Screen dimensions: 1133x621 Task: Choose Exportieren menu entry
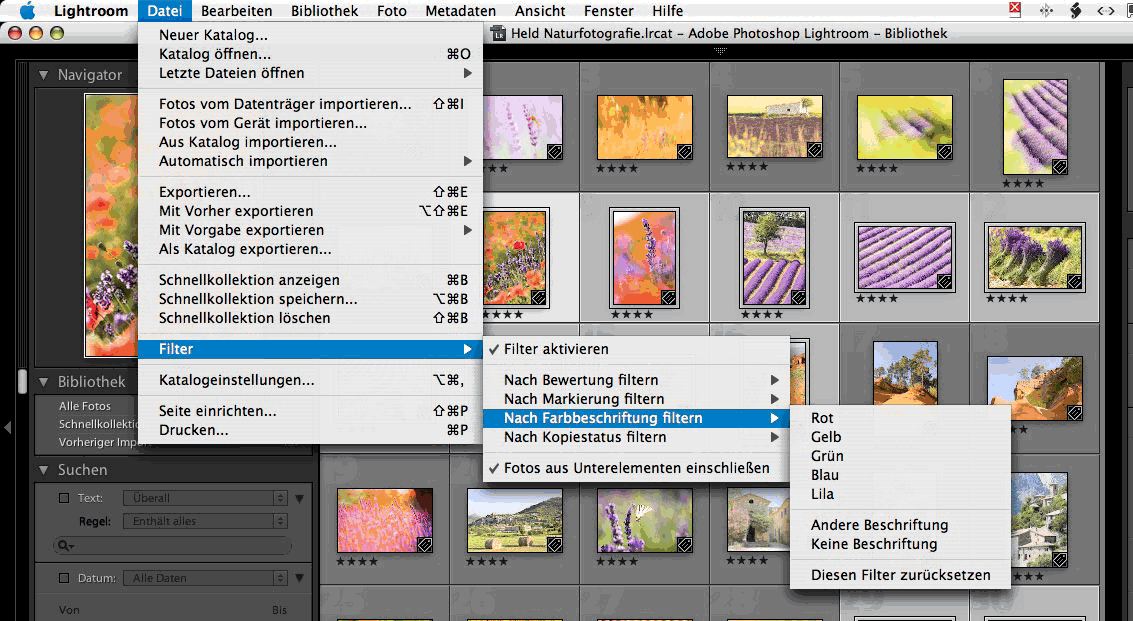[310, 192]
